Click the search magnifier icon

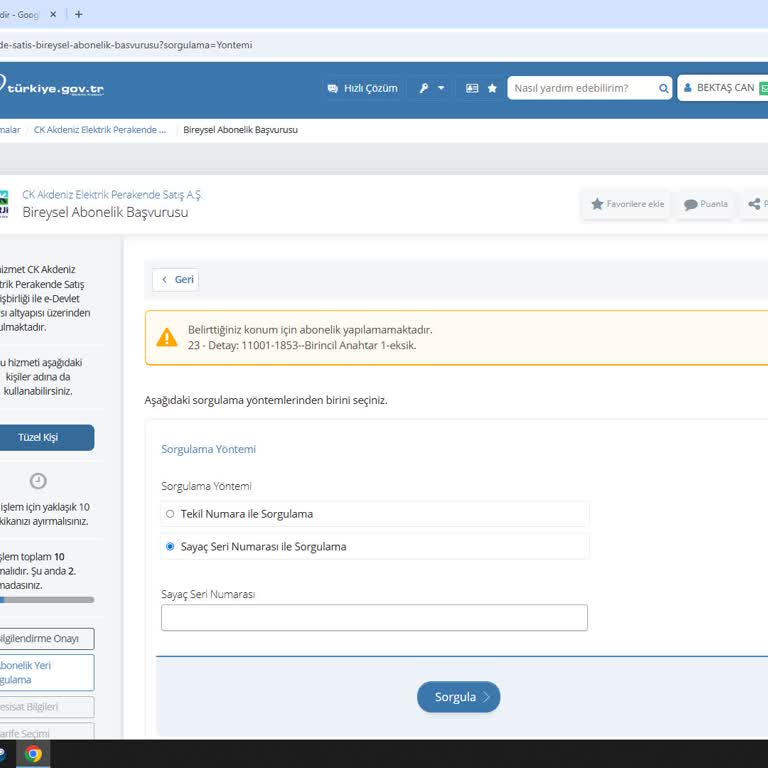coord(664,88)
